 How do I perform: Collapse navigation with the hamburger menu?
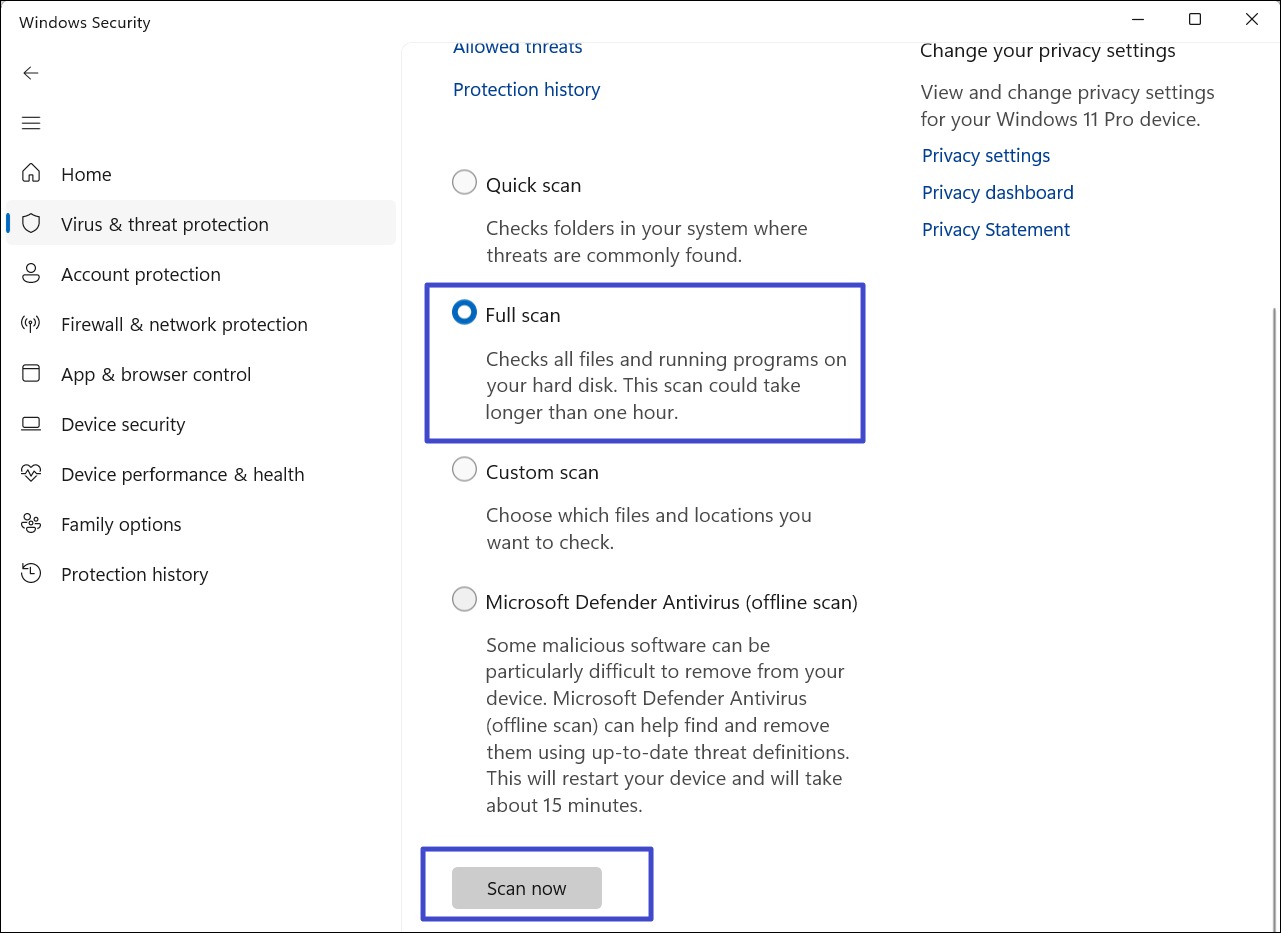[x=31, y=123]
